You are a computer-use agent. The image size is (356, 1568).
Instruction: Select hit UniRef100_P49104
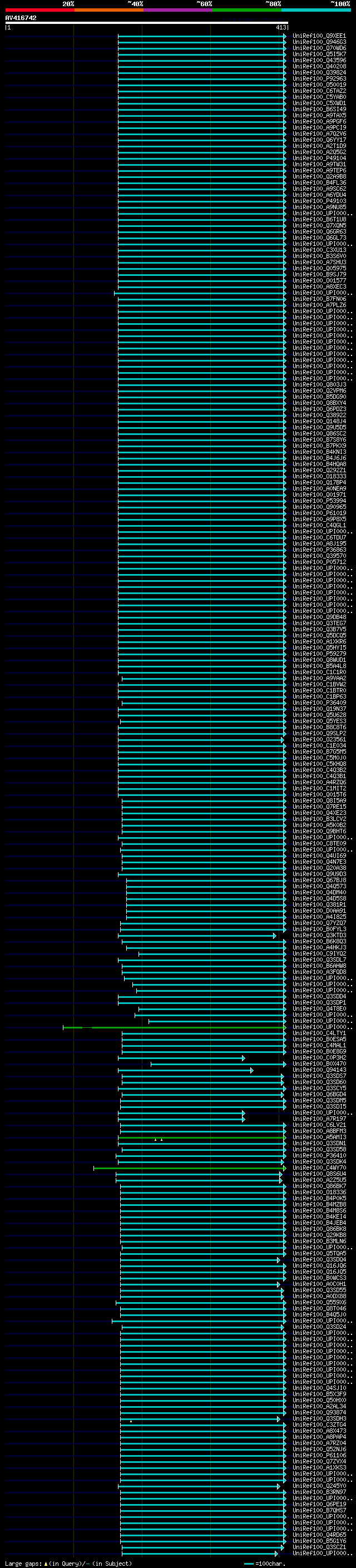tap(319, 159)
